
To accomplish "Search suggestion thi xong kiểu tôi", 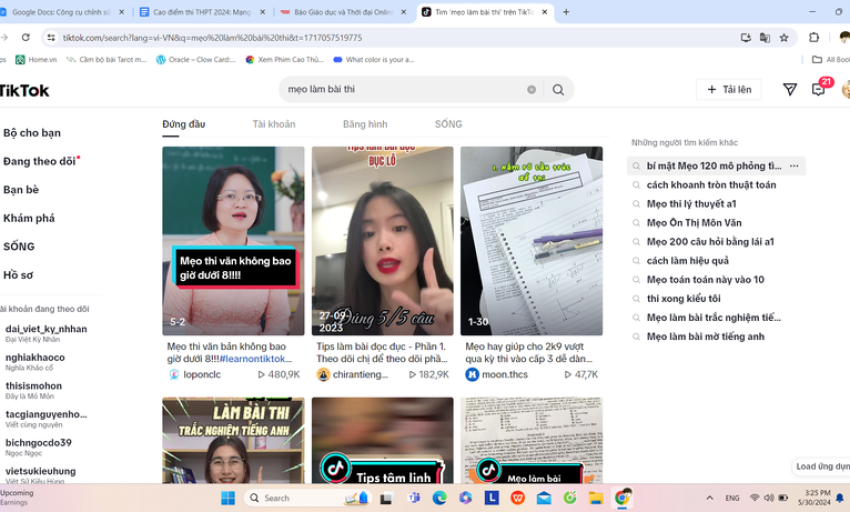I will 683,299.
